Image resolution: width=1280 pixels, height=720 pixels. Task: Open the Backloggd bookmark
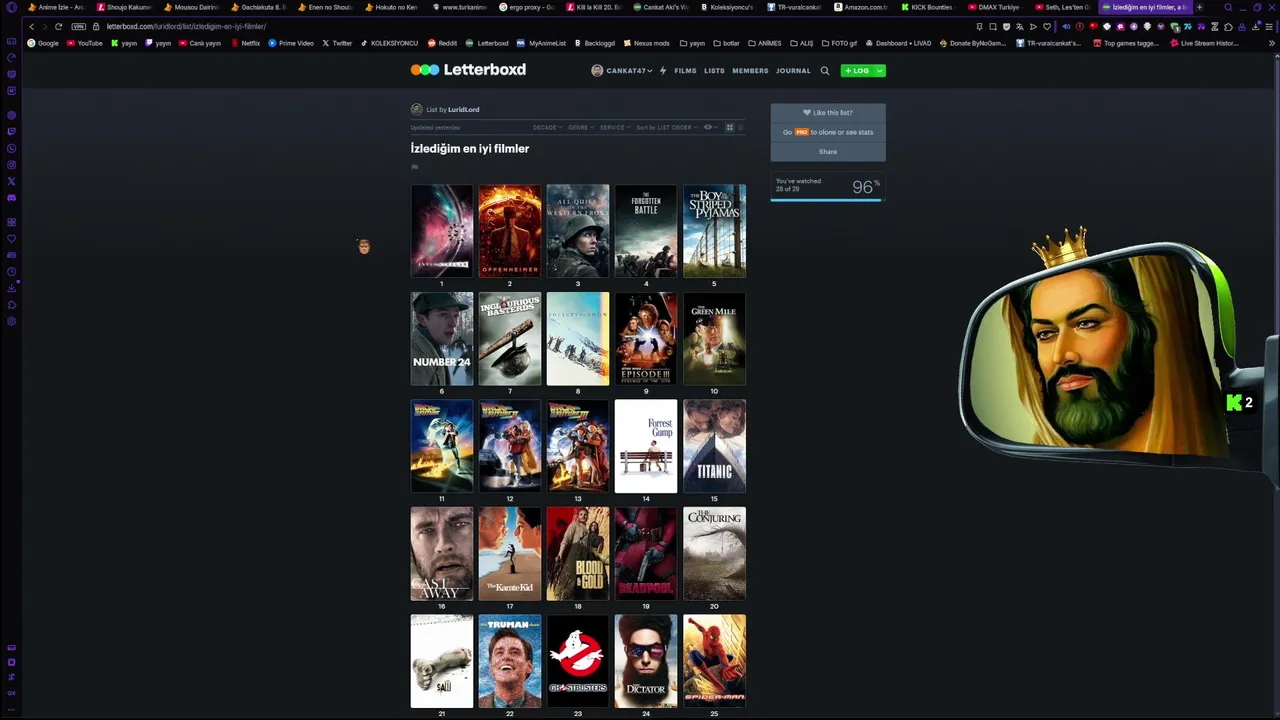[594, 43]
